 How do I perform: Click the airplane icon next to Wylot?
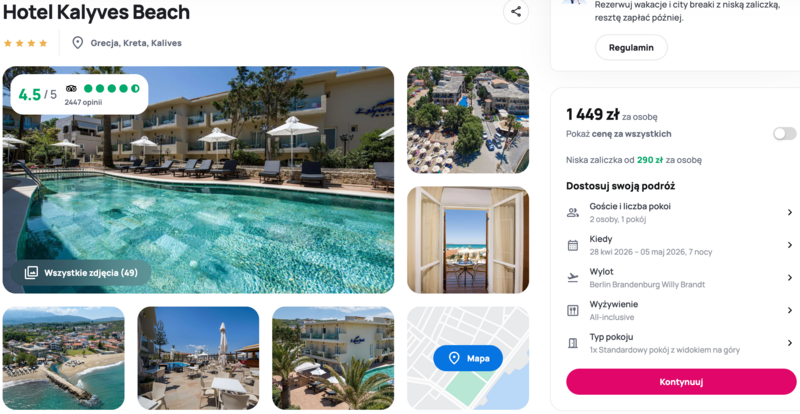[x=573, y=278]
